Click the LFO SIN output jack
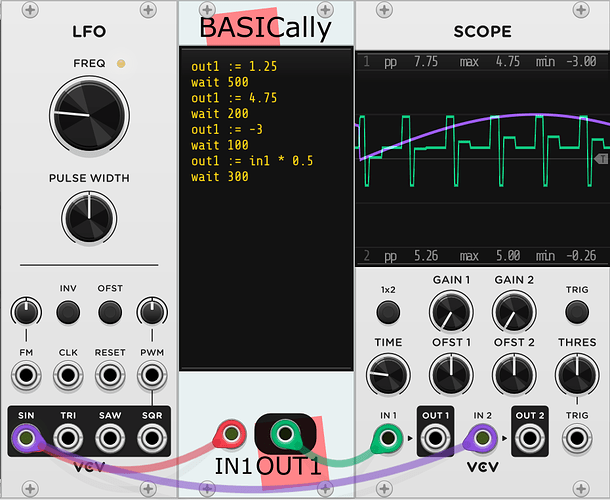610x500 pixels. (x=26, y=438)
